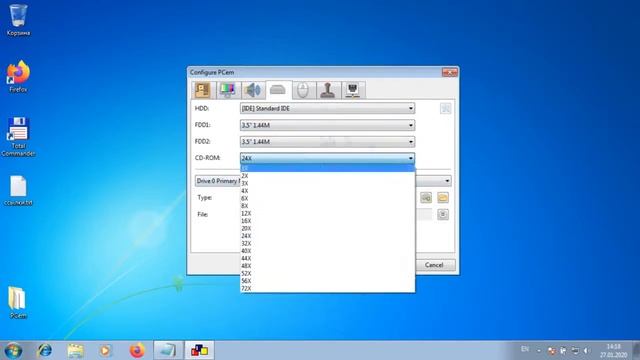Expand the FDD2 drive type dropdown
The width and height of the screenshot is (640, 360).
[x=327, y=142]
